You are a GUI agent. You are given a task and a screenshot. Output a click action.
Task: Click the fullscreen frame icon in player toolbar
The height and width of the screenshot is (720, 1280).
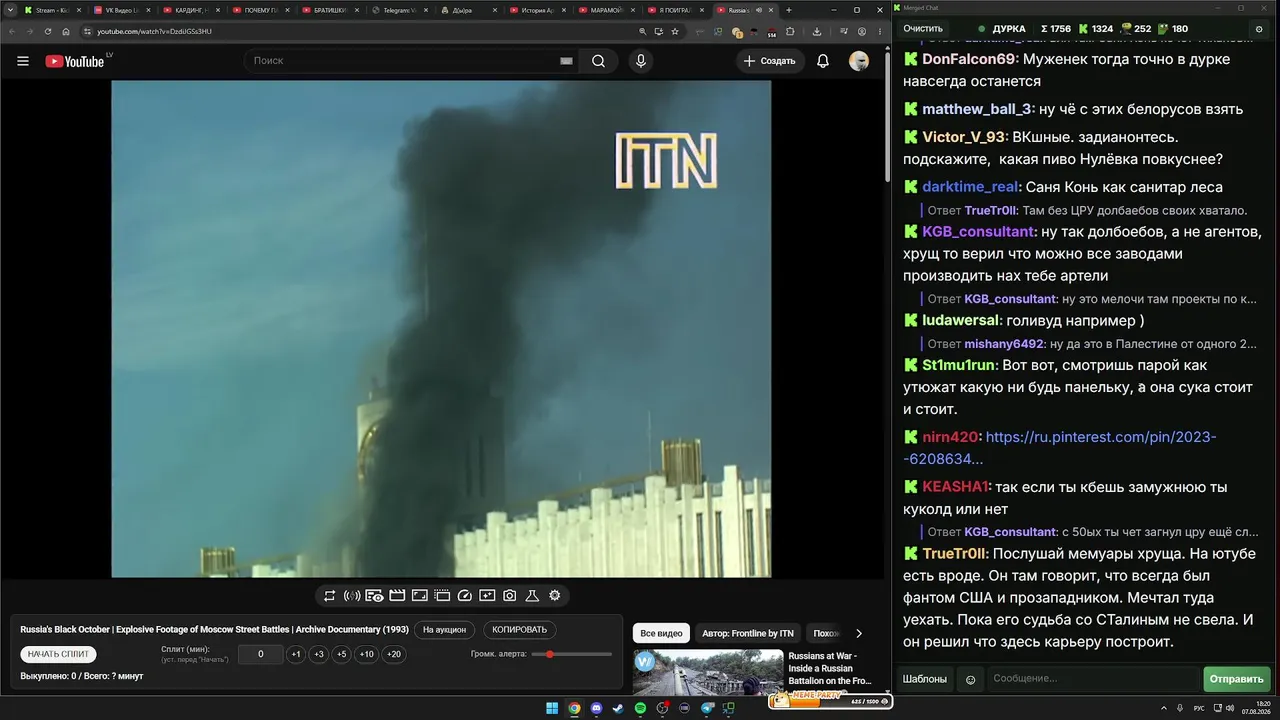point(420,596)
